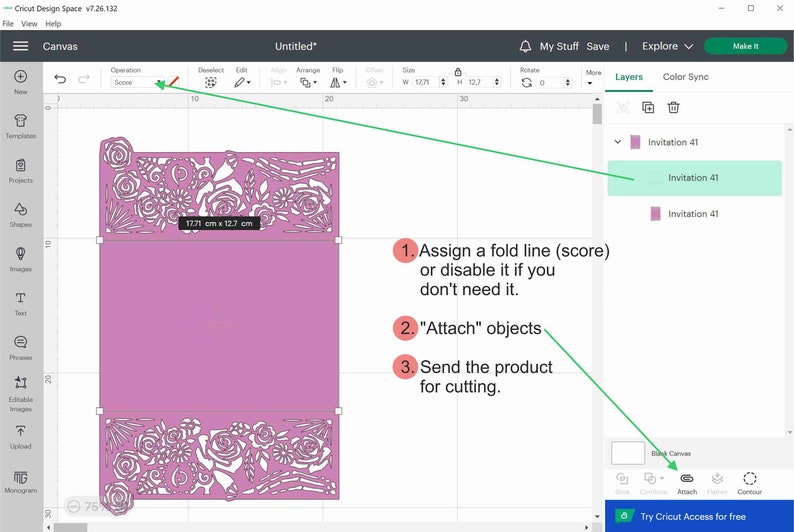Click the height size field
The height and width of the screenshot is (532, 794).
[x=479, y=82]
